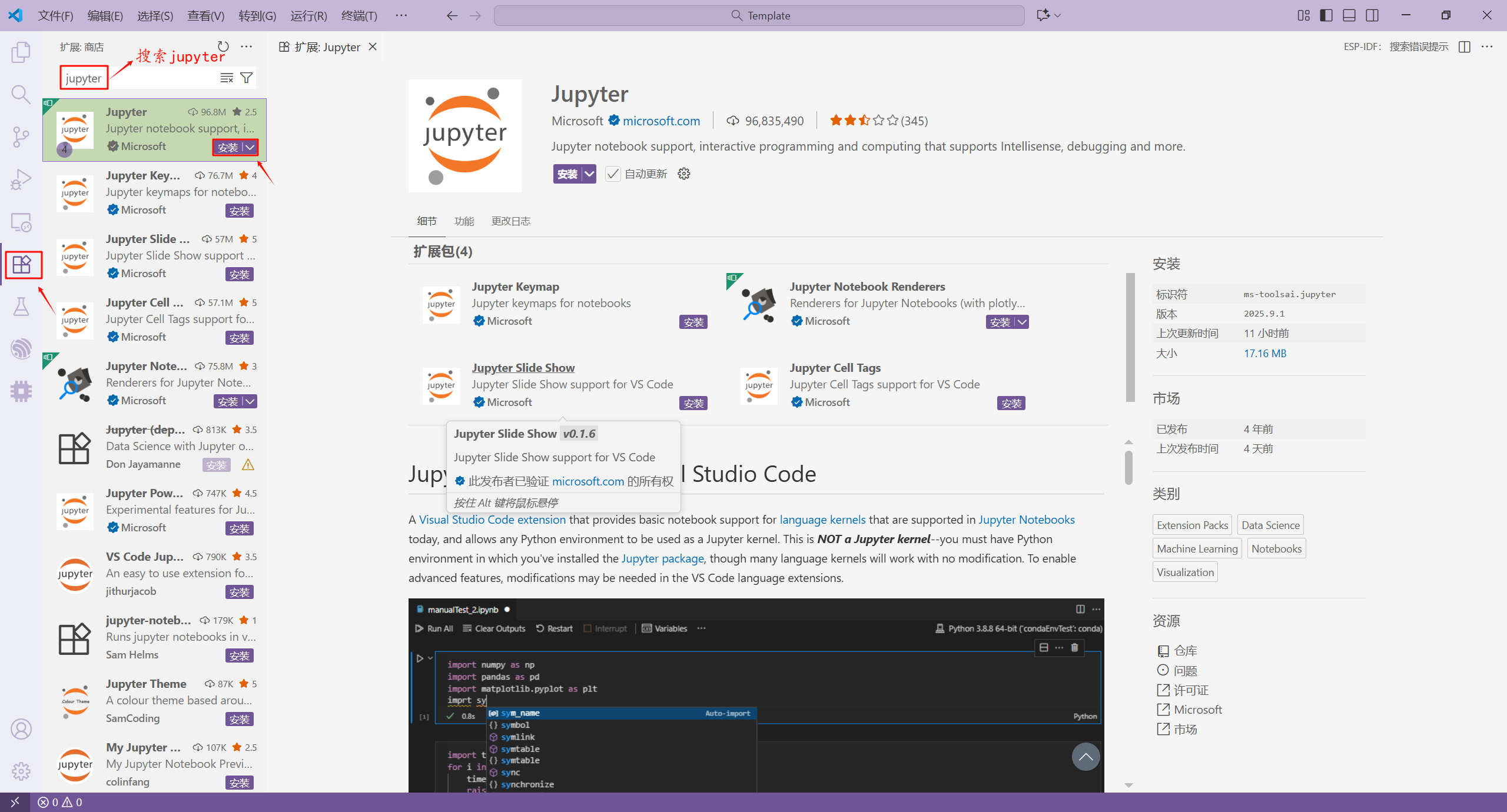1507x812 pixels.
Task: Click the filter extensions funnel icon
Action: [247, 78]
